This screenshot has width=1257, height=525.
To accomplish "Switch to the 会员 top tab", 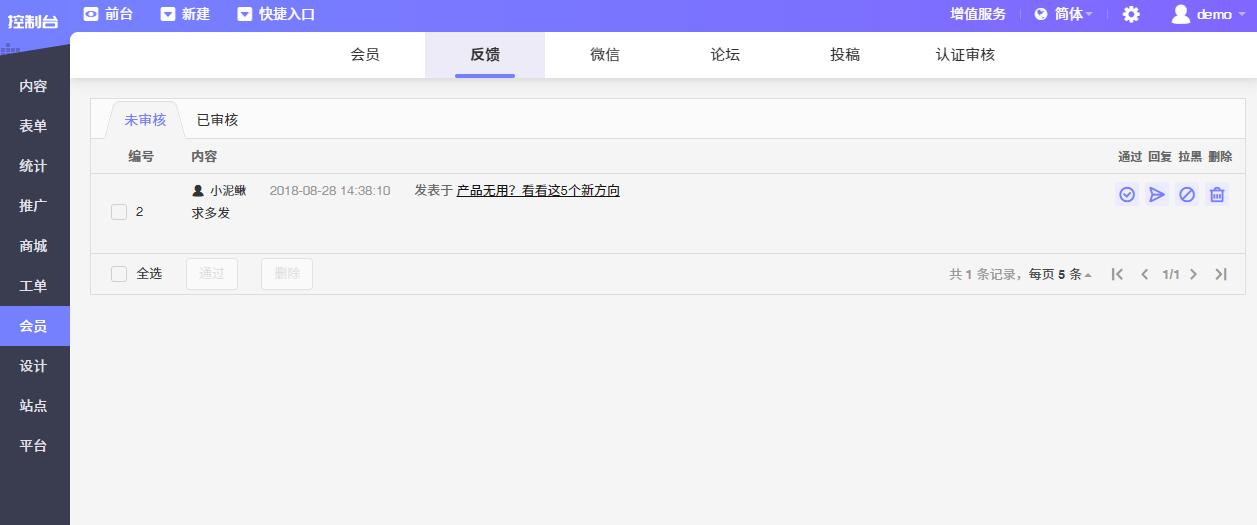I will coord(365,55).
